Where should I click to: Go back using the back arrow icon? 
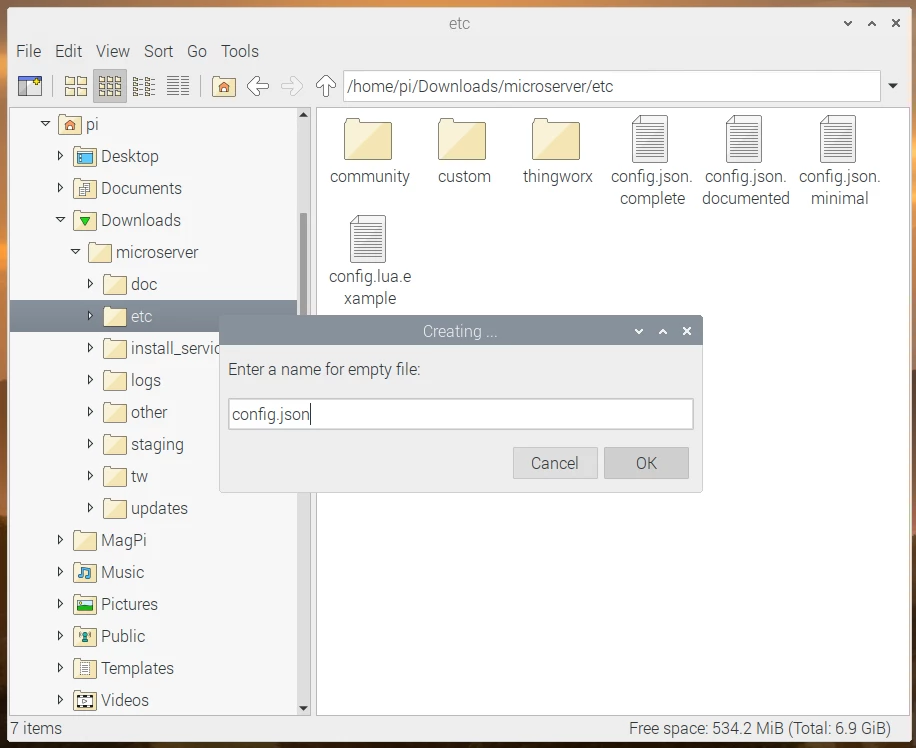pos(258,86)
